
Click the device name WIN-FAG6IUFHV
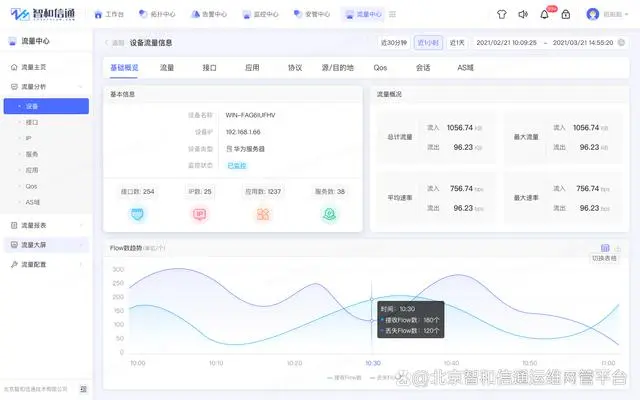(x=250, y=115)
